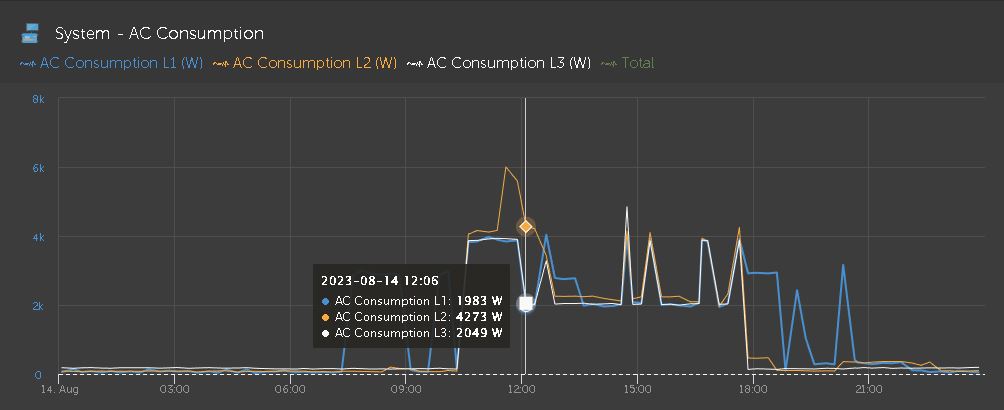Image resolution: width=1004 pixels, height=410 pixels.
Task: Click the blue L1 spike after 20:00
Action: pyautogui.click(x=843, y=265)
